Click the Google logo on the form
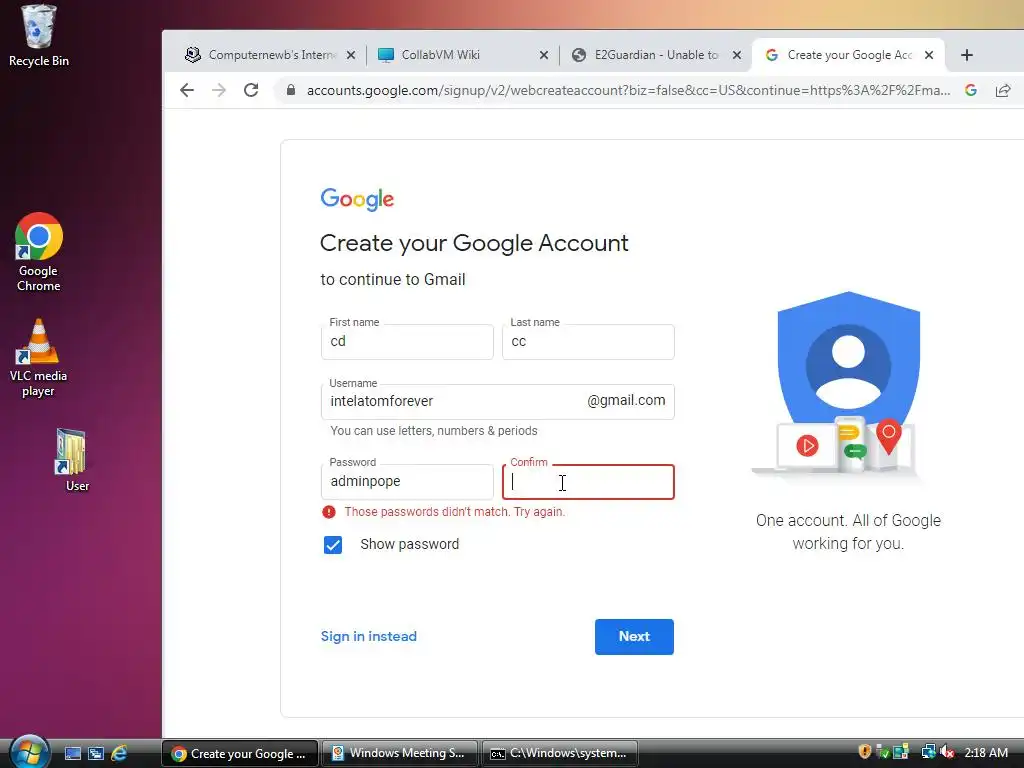This screenshot has height=768, width=1024. 357,199
